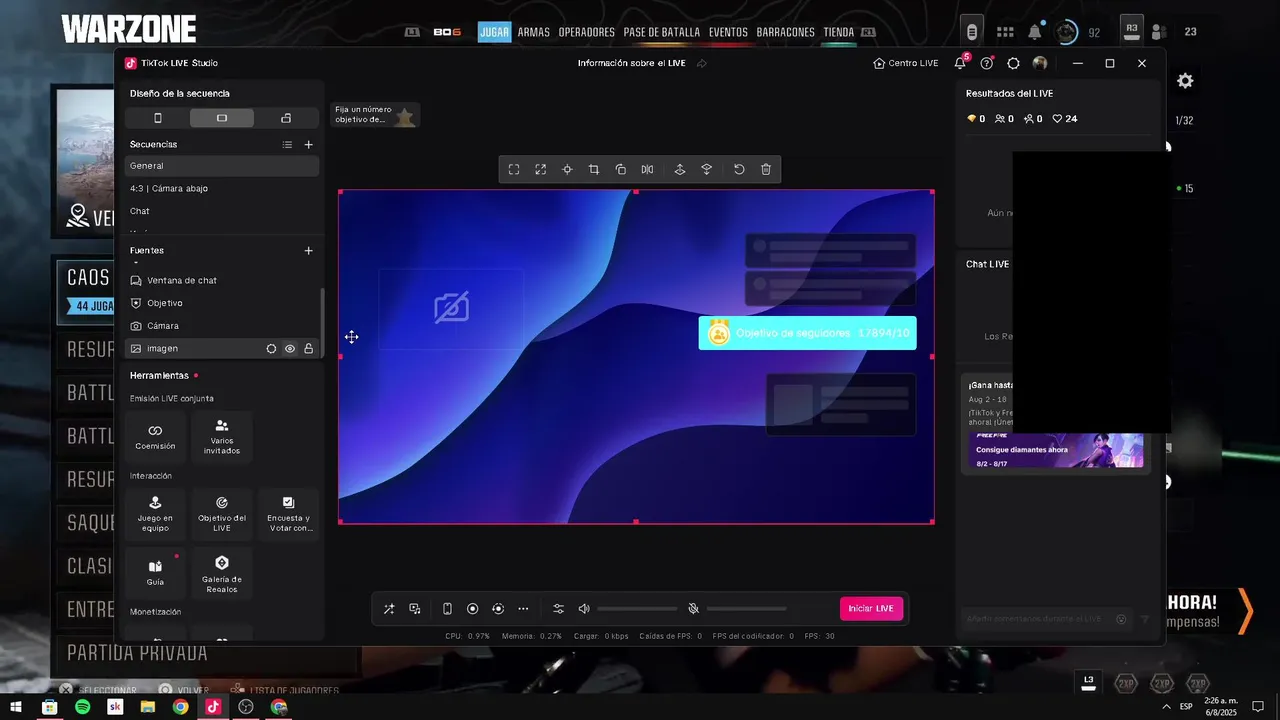Open the audio mixer settings sliders icon
The height and width of the screenshot is (720, 1280).
tap(558, 609)
